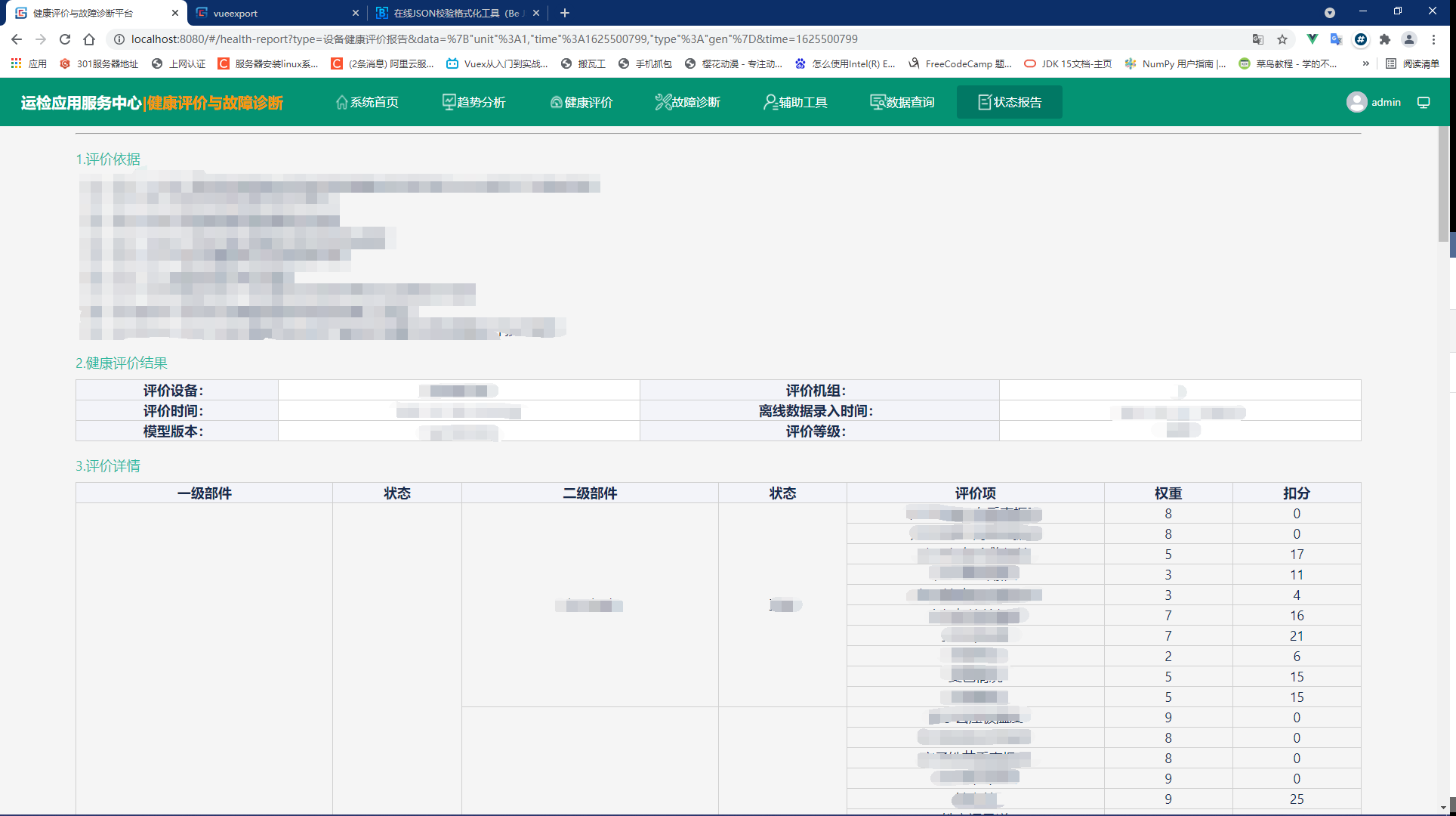Open the translate icon in the address bar
1456x816 pixels.
point(1257,39)
